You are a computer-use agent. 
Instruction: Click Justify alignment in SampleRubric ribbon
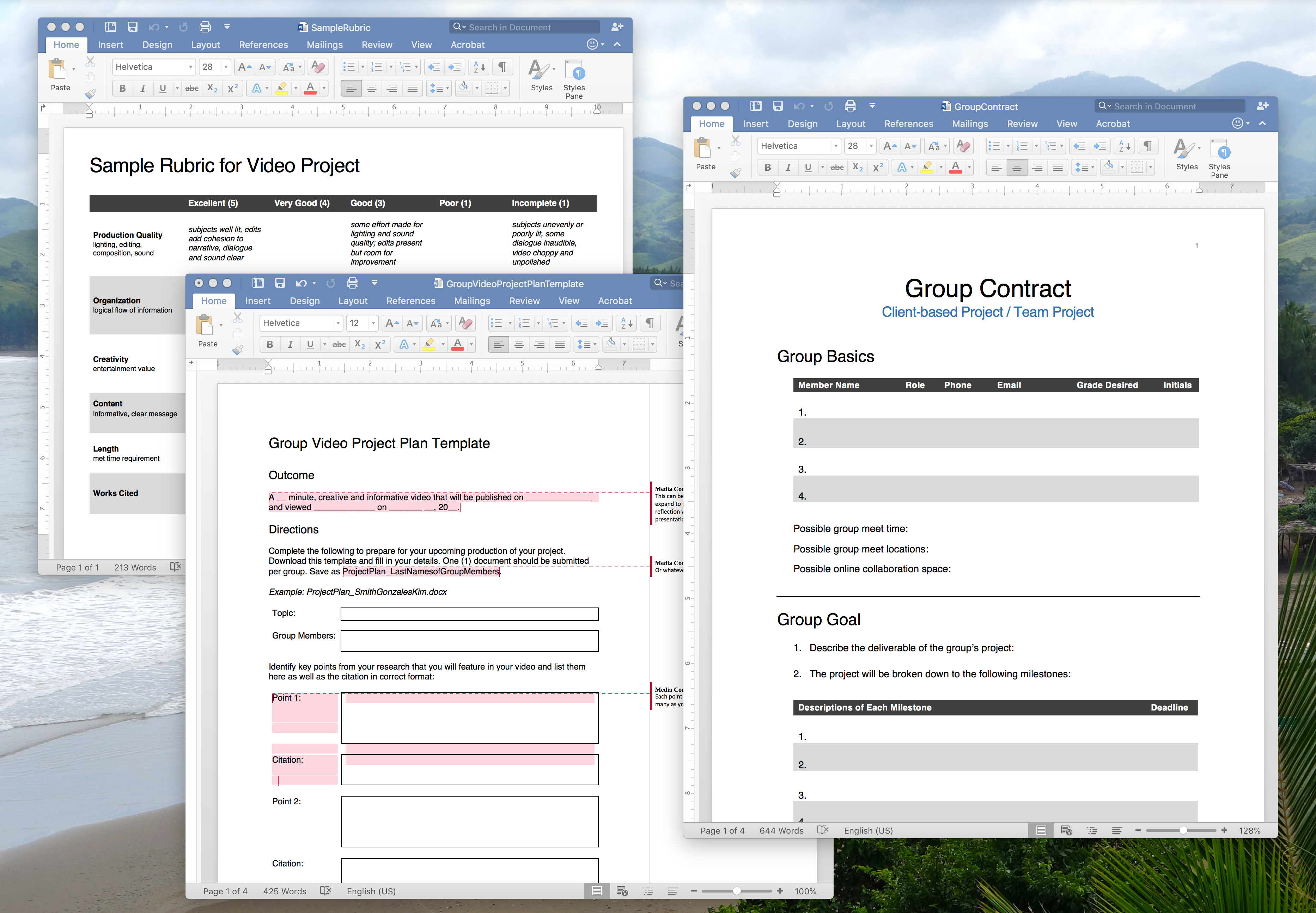pos(412,88)
